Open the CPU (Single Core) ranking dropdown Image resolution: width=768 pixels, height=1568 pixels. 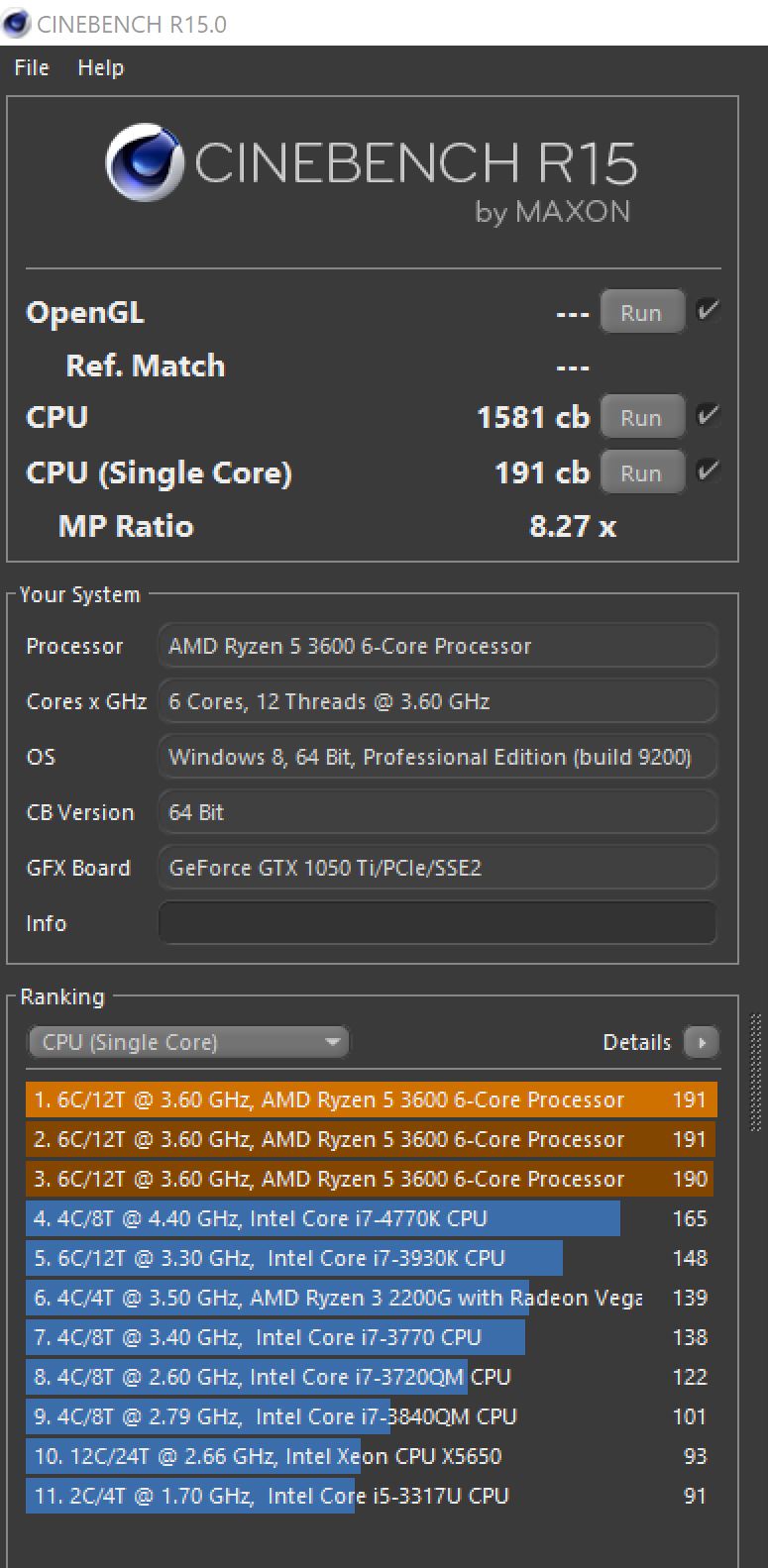point(188,1042)
